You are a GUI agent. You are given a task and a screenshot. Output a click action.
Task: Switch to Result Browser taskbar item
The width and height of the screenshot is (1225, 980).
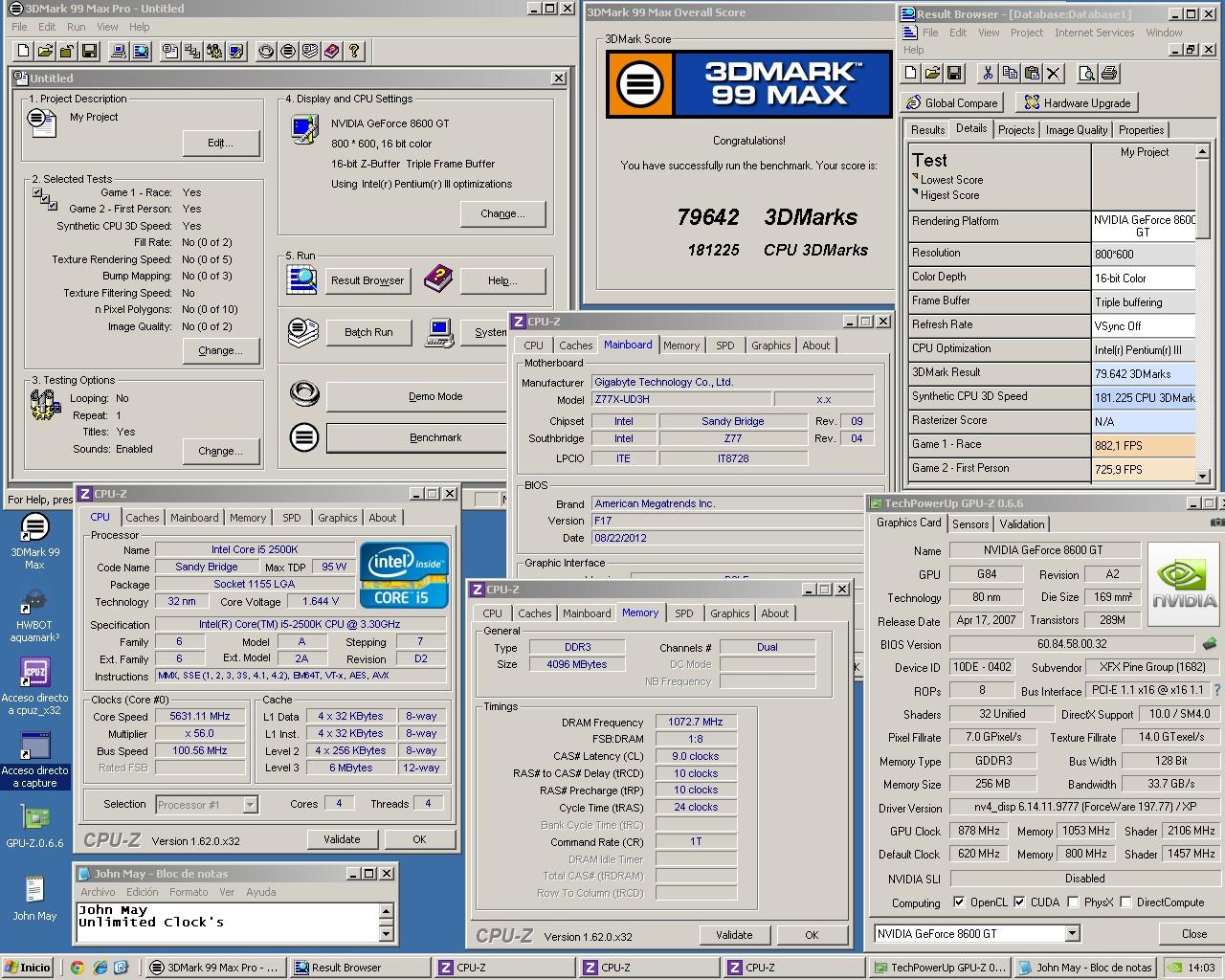tap(359, 968)
